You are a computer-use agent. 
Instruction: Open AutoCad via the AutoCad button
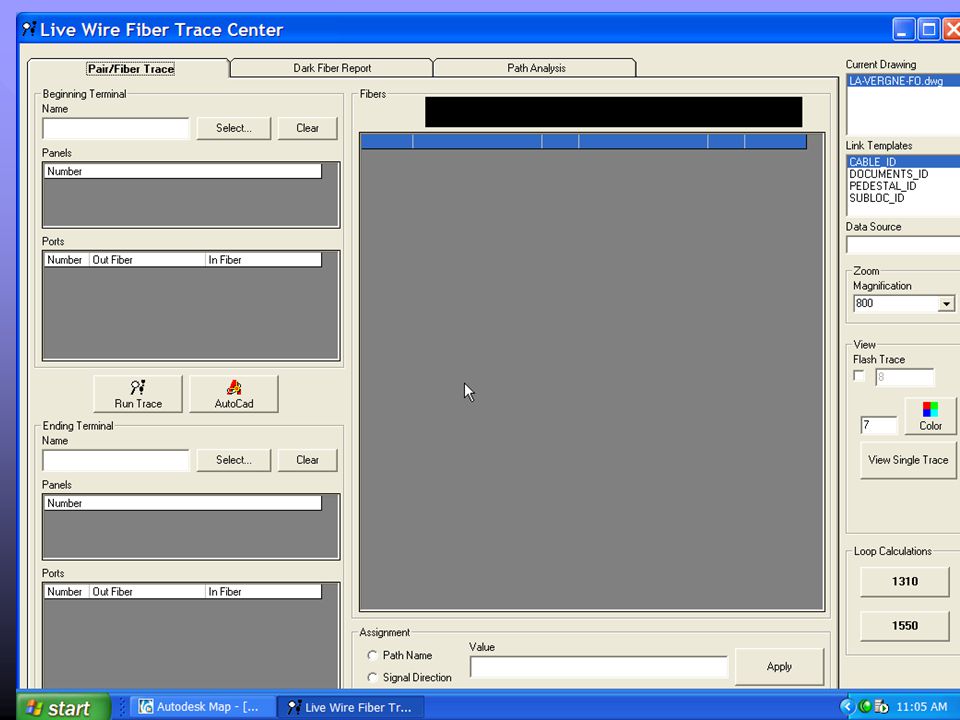coord(234,394)
